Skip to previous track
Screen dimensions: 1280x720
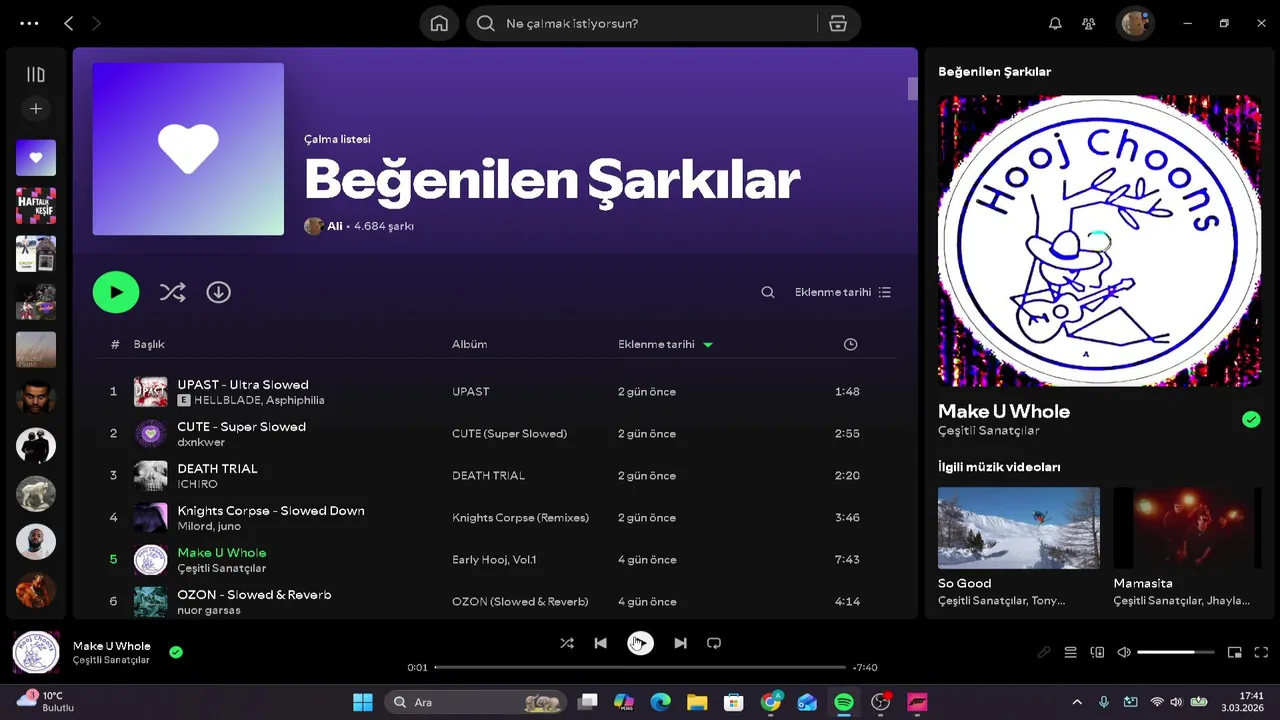600,643
